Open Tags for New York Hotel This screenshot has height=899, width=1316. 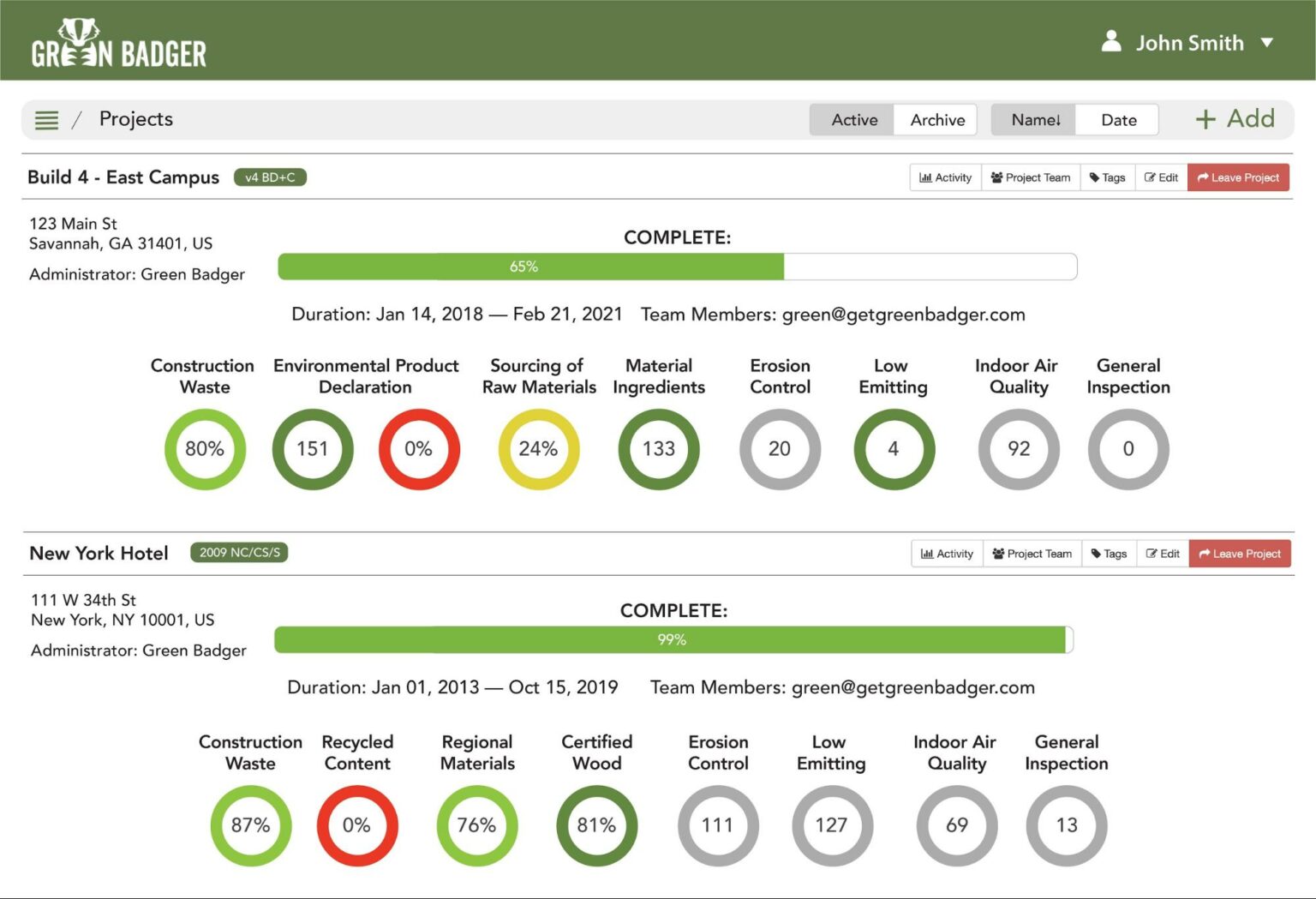coord(1110,554)
